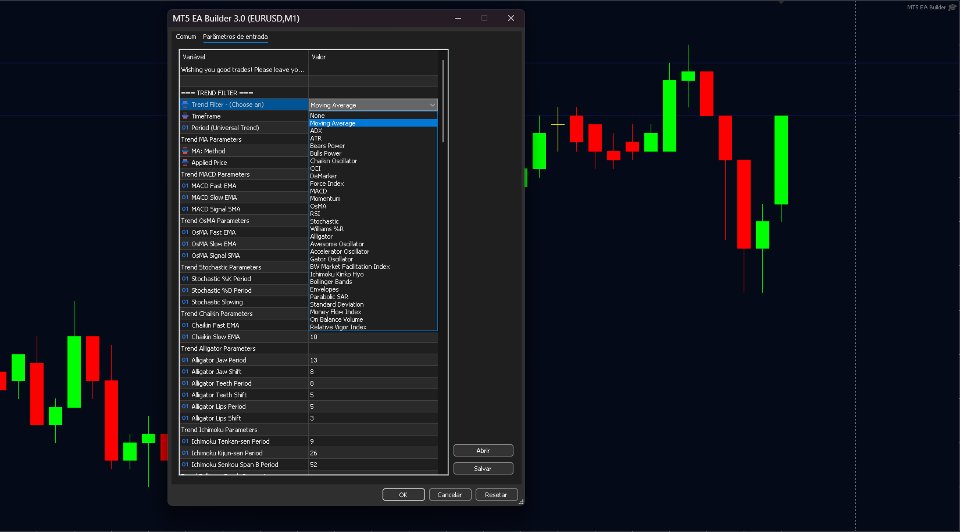Screen dimensions: 960x532
Task: Edit the Ichimoku Kijun-sen Period value 26
Action: click(373, 453)
